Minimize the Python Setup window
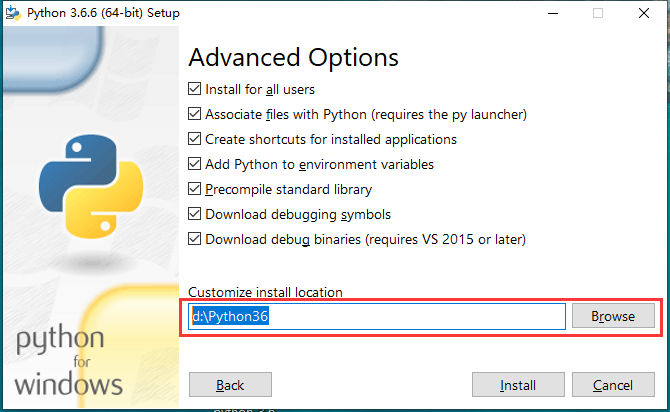The width and height of the screenshot is (670, 412). tap(553, 13)
